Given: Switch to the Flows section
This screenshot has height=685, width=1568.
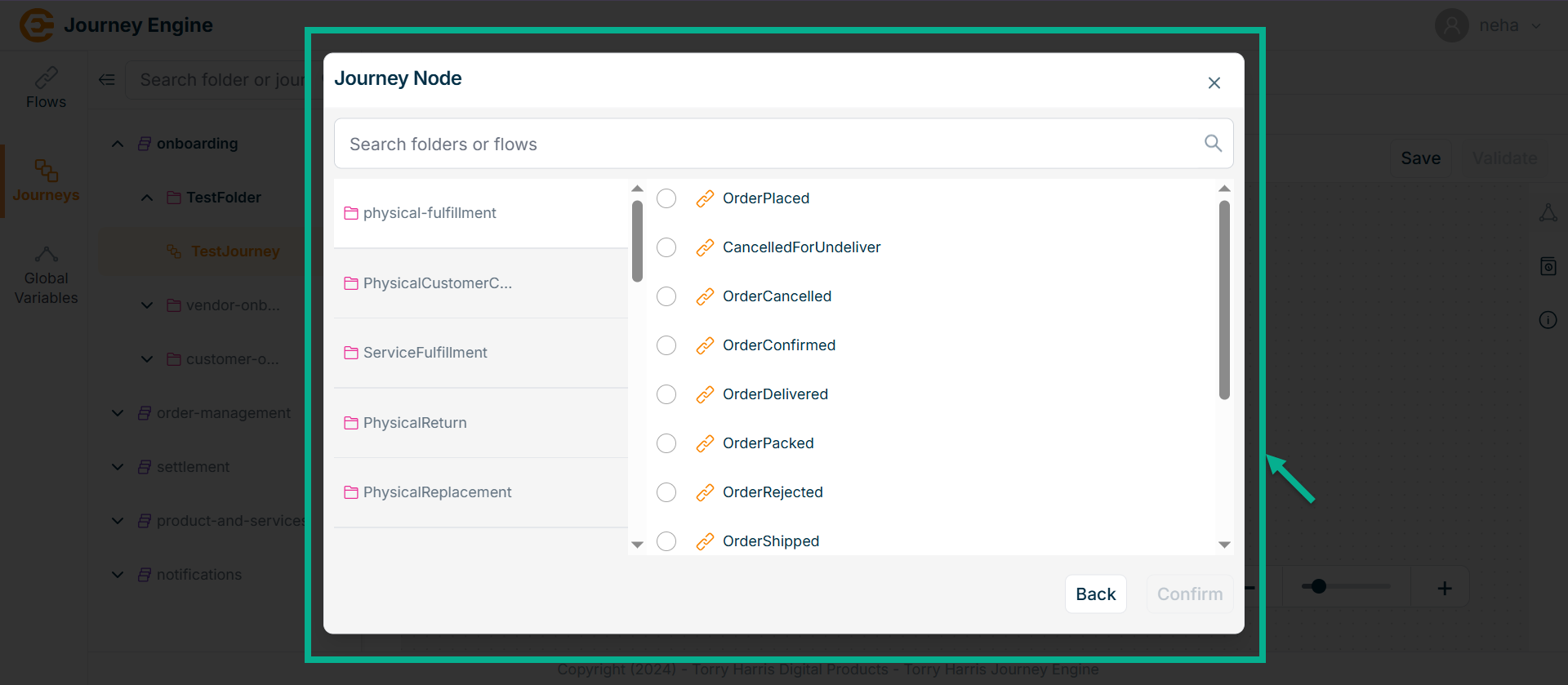Looking at the screenshot, I should (46, 88).
